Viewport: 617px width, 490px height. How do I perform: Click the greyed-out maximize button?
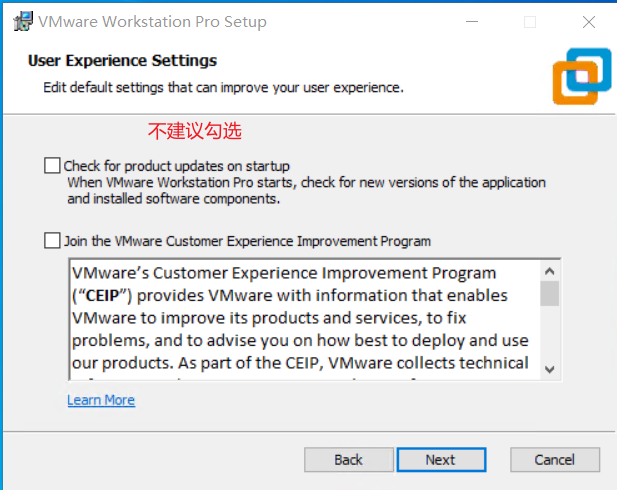(530, 21)
